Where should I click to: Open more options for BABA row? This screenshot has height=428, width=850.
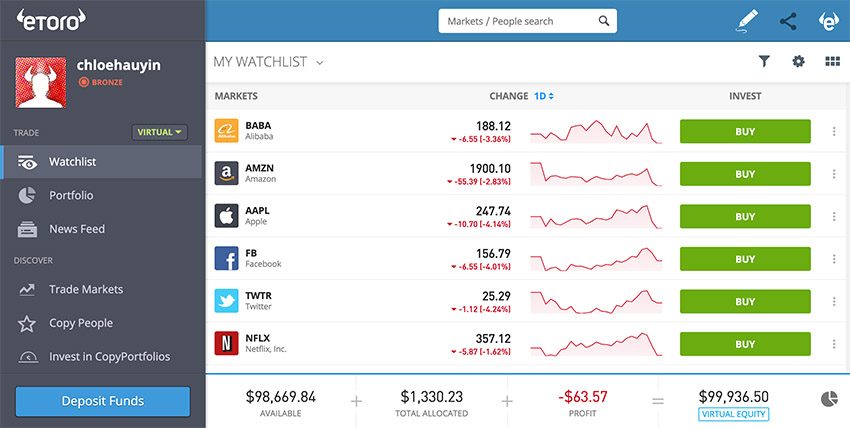834,131
